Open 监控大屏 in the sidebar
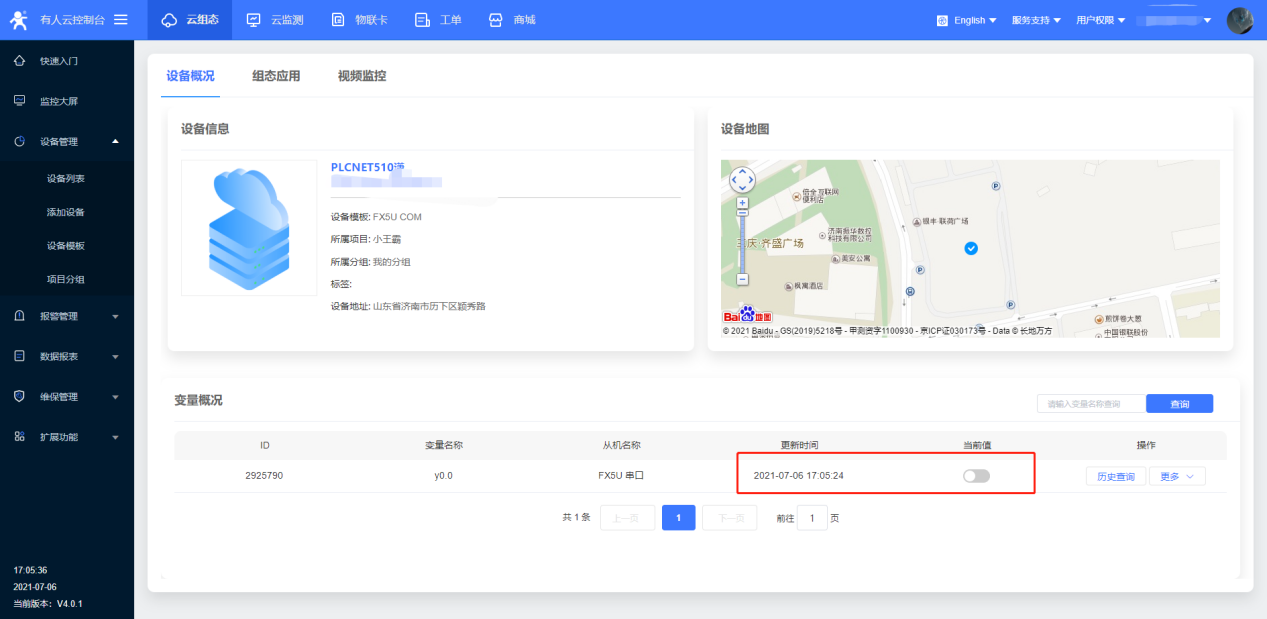 point(58,101)
